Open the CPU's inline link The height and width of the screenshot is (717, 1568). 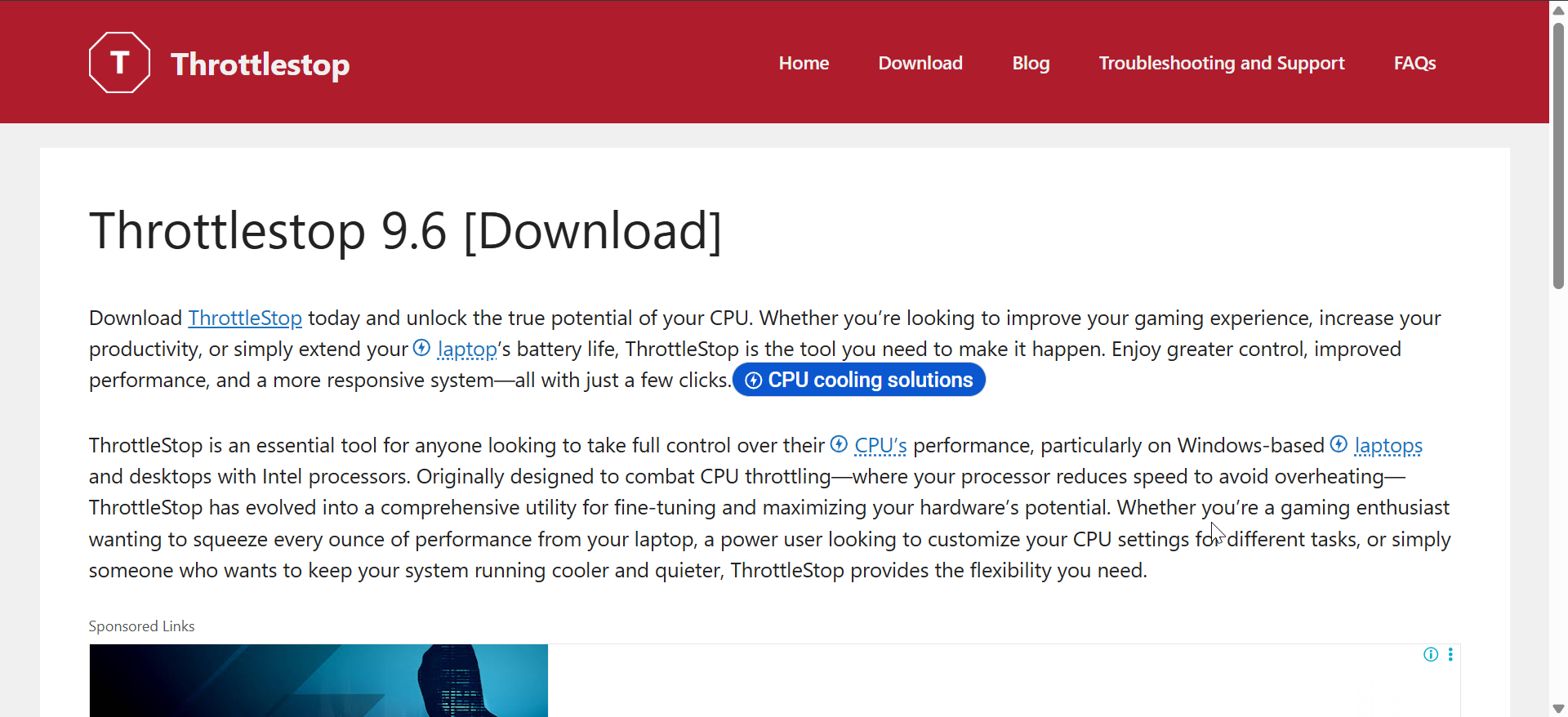[x=880, y=446]
